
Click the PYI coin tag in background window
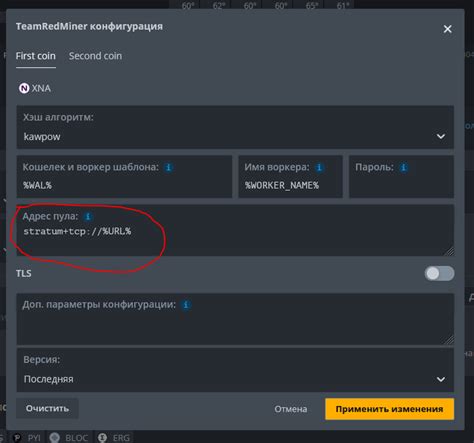(27, 438)
